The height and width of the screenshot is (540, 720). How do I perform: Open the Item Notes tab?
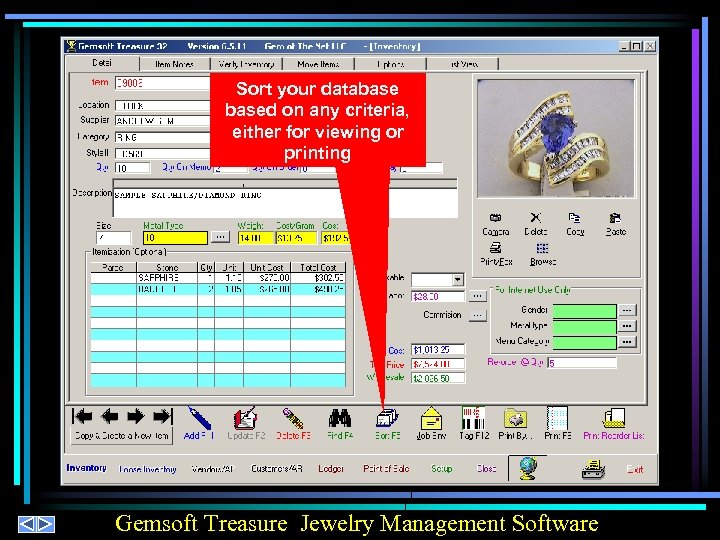pyautogui.click(x=174, y=64)
